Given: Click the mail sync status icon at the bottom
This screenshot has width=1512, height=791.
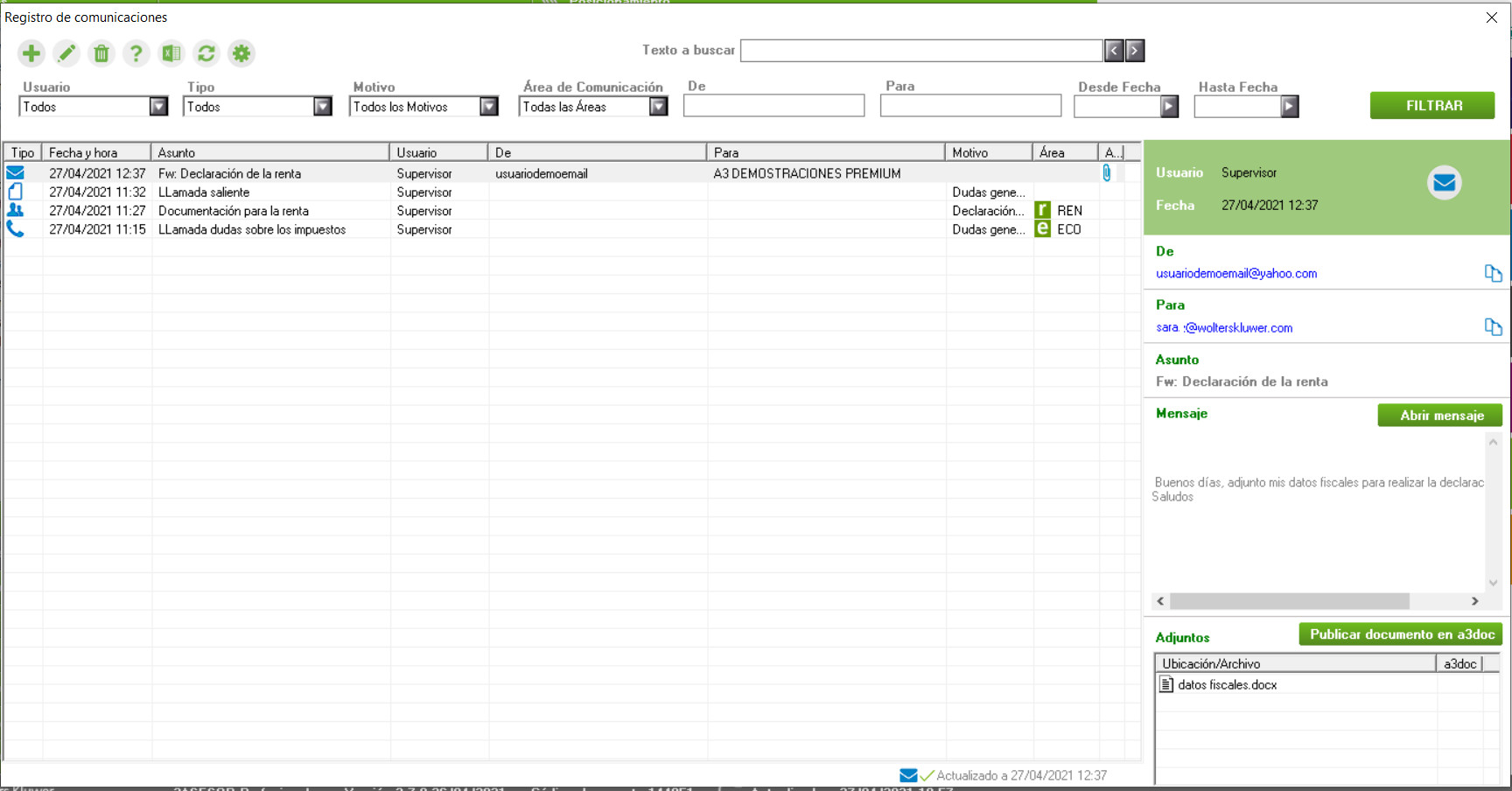Looking at the screenshot, I should click(908, 775).
